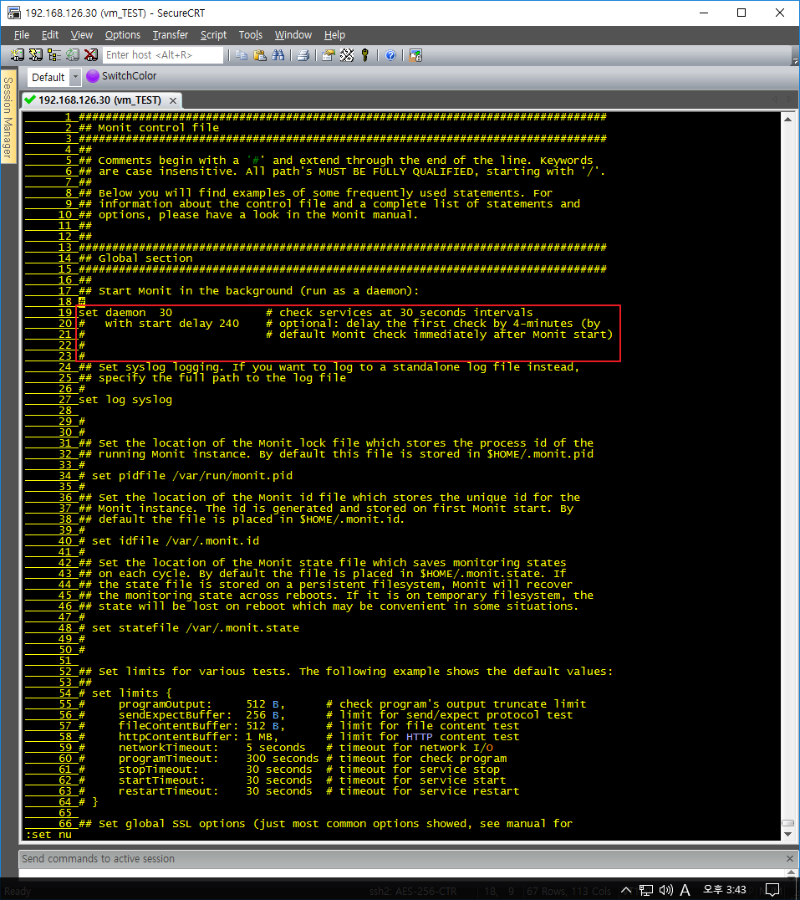This screenshot has height=900, width=800.
Task: Expand the Default button bar dropdown
Action: (75, 77)
